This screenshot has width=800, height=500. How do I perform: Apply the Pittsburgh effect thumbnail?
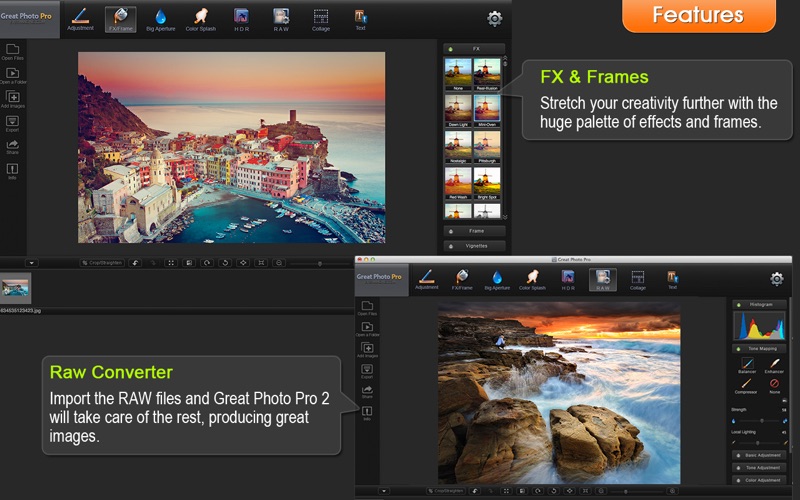point(487,147)
